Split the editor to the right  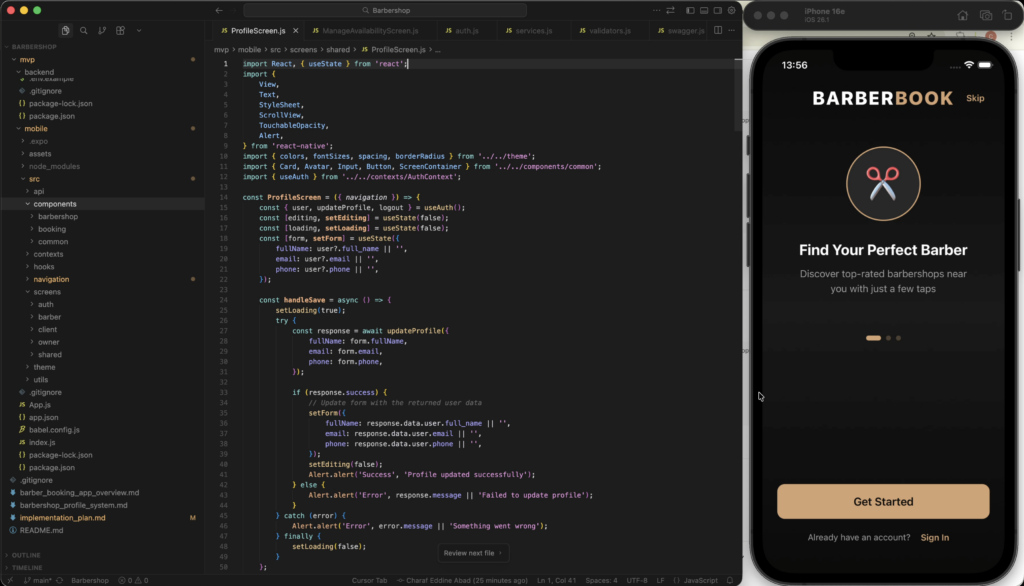point(718,30)
